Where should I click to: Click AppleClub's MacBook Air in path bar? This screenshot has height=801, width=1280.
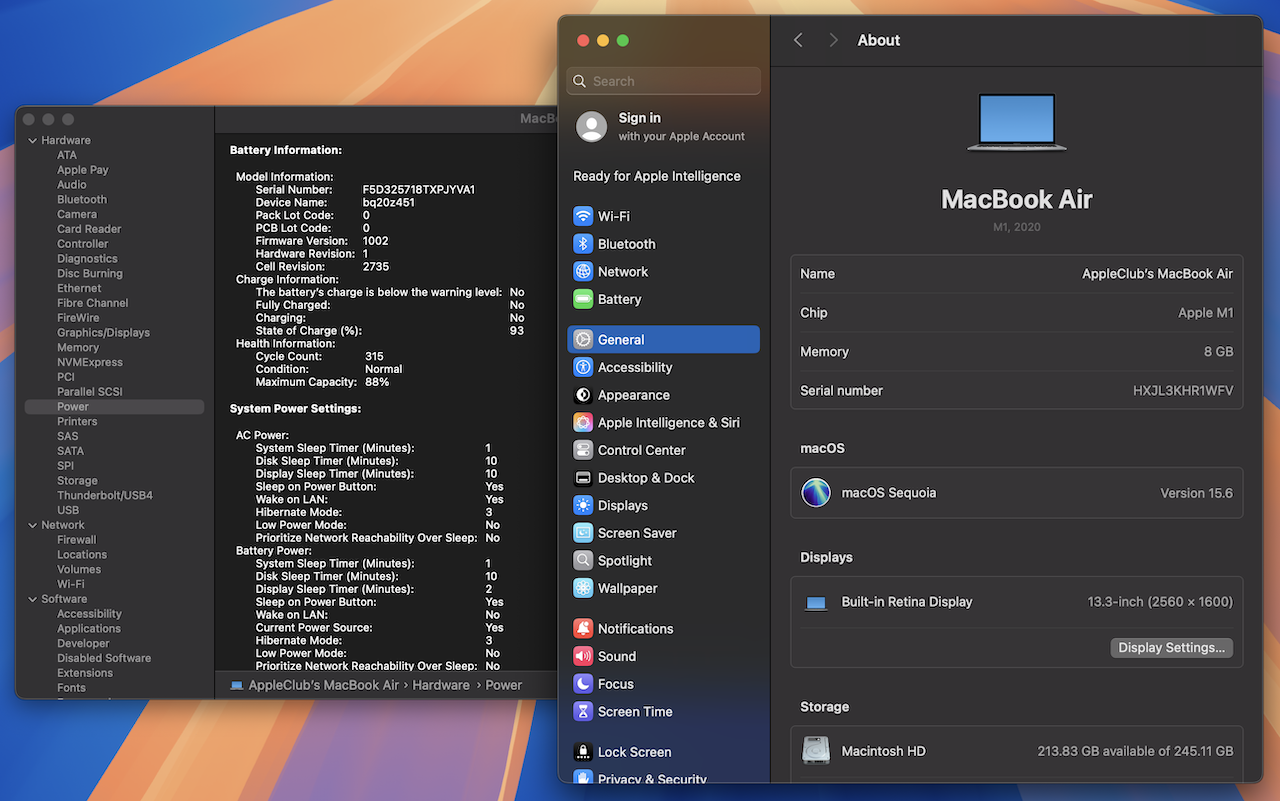(323, 685)
